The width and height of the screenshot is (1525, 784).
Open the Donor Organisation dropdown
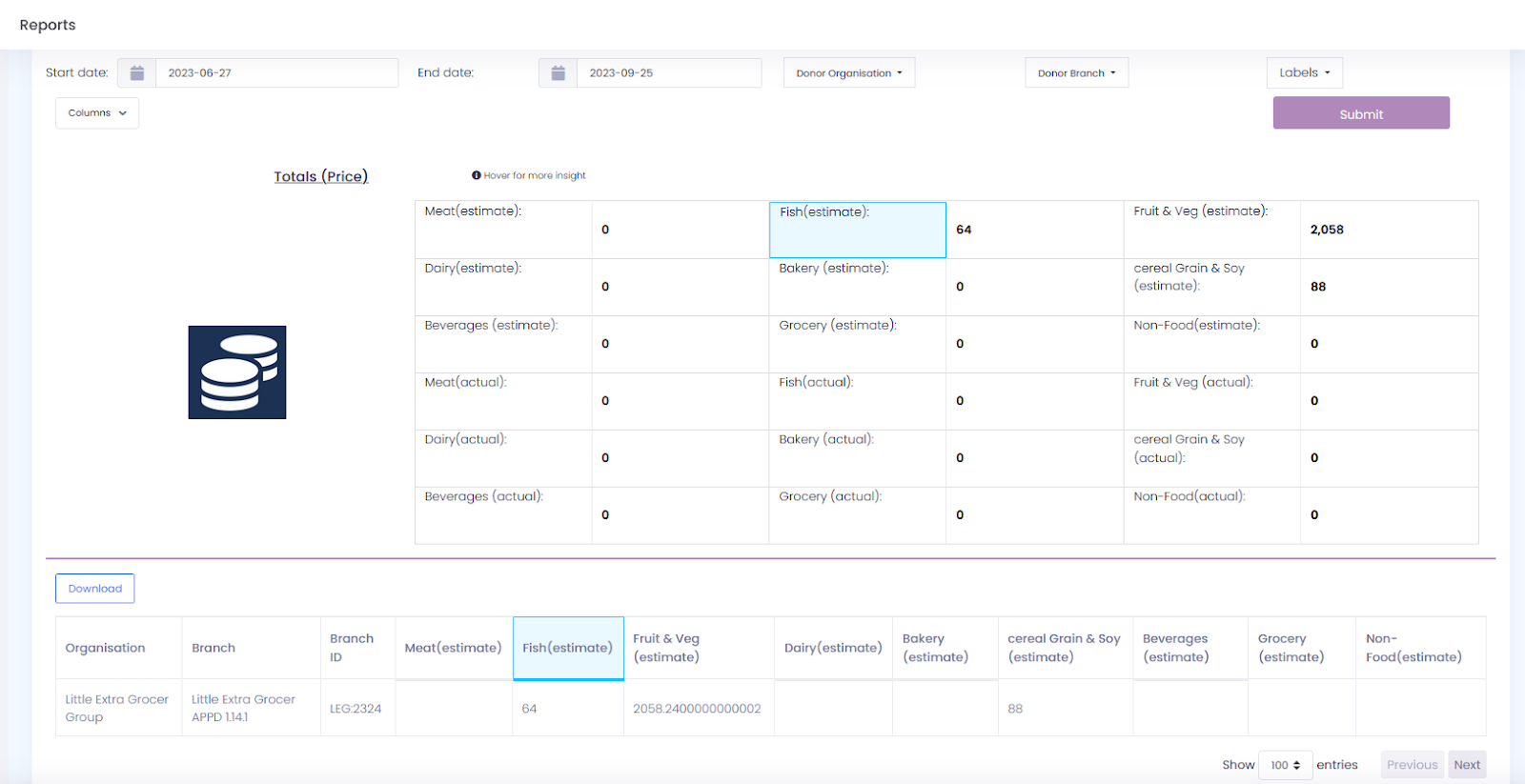coord(848,73)
